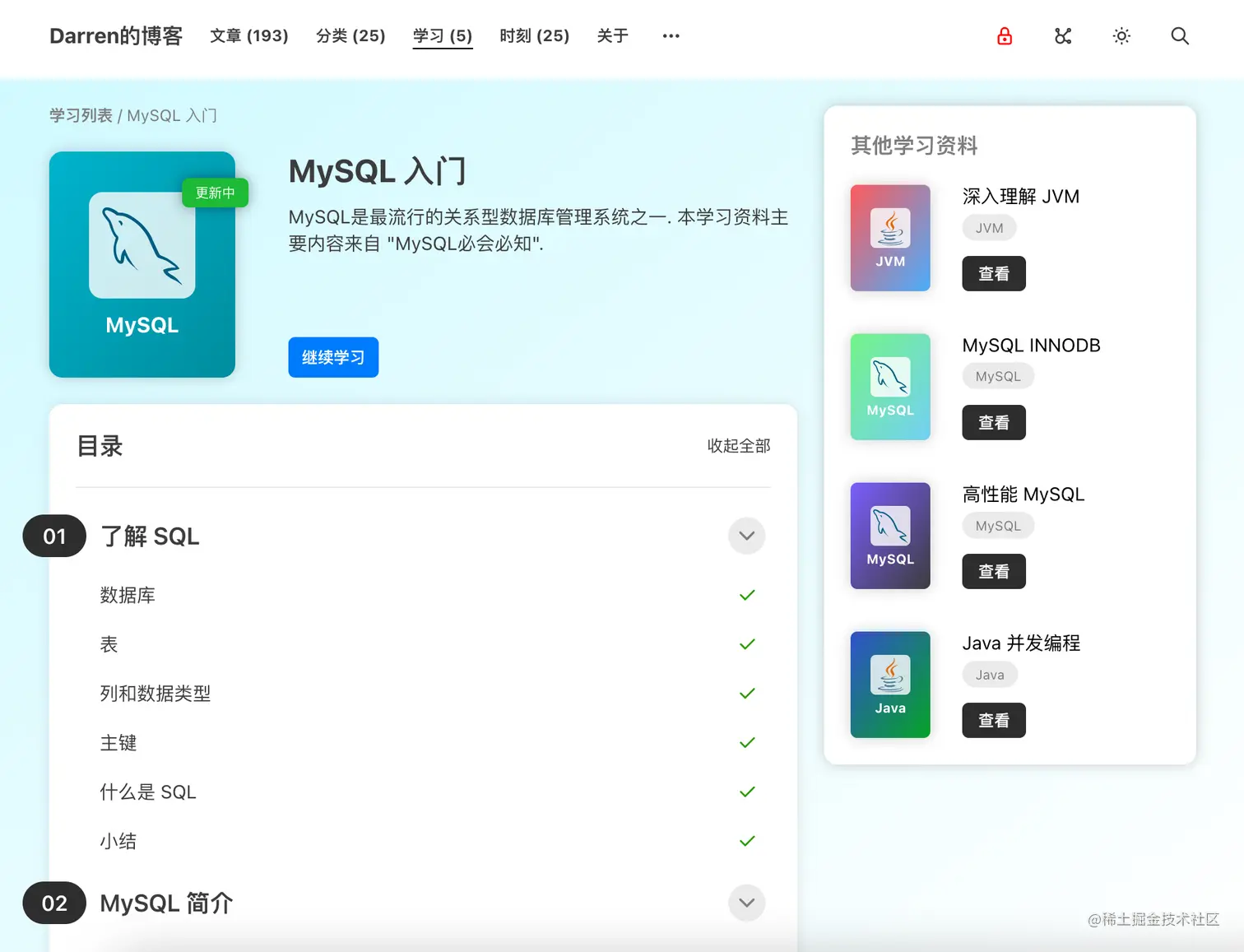Click the checkmark beside 表
The width and height of the screenshot is (1244, 952).
tap(747, 644)
